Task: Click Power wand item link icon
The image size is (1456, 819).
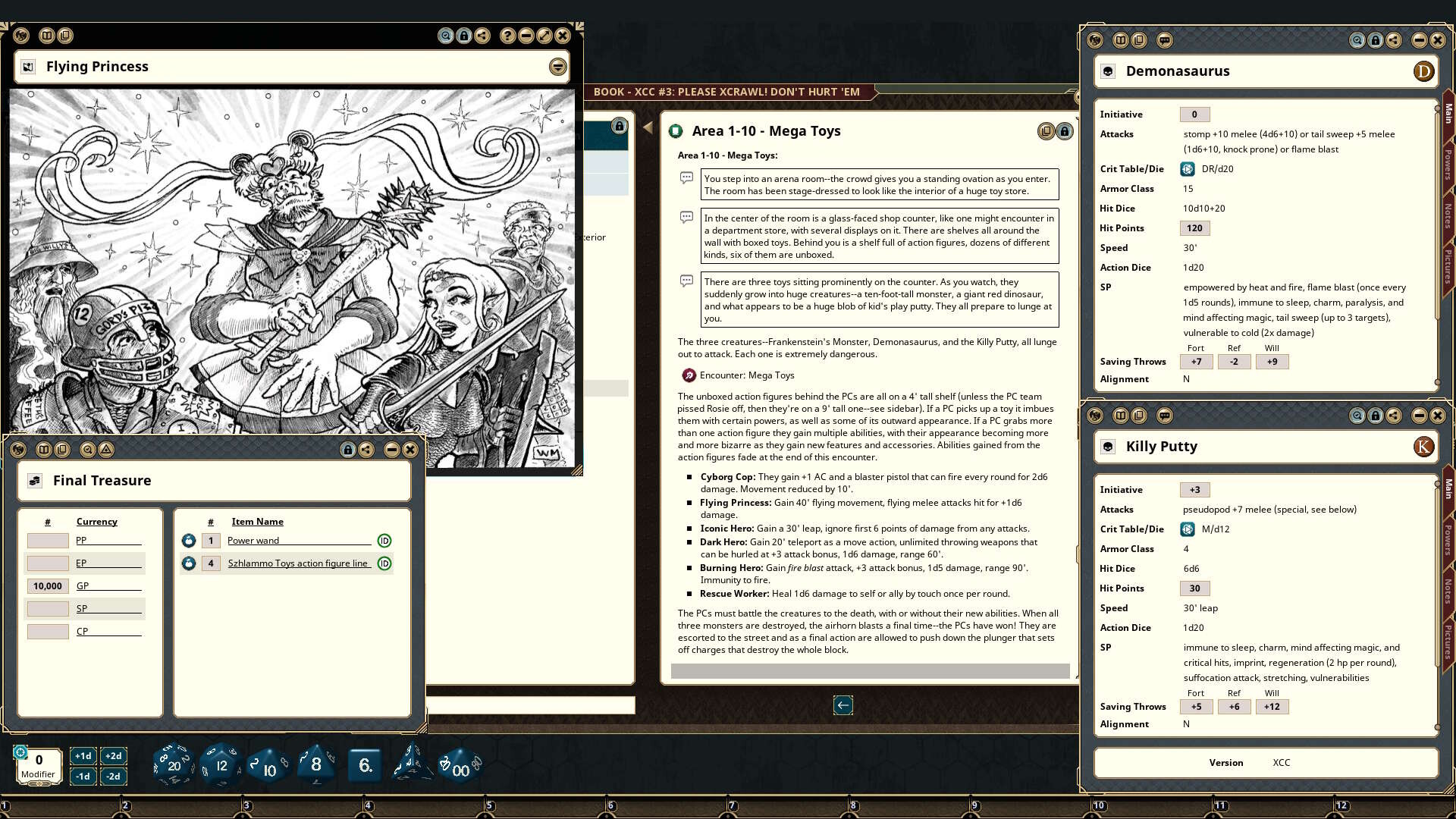Action: pos(189,541)
